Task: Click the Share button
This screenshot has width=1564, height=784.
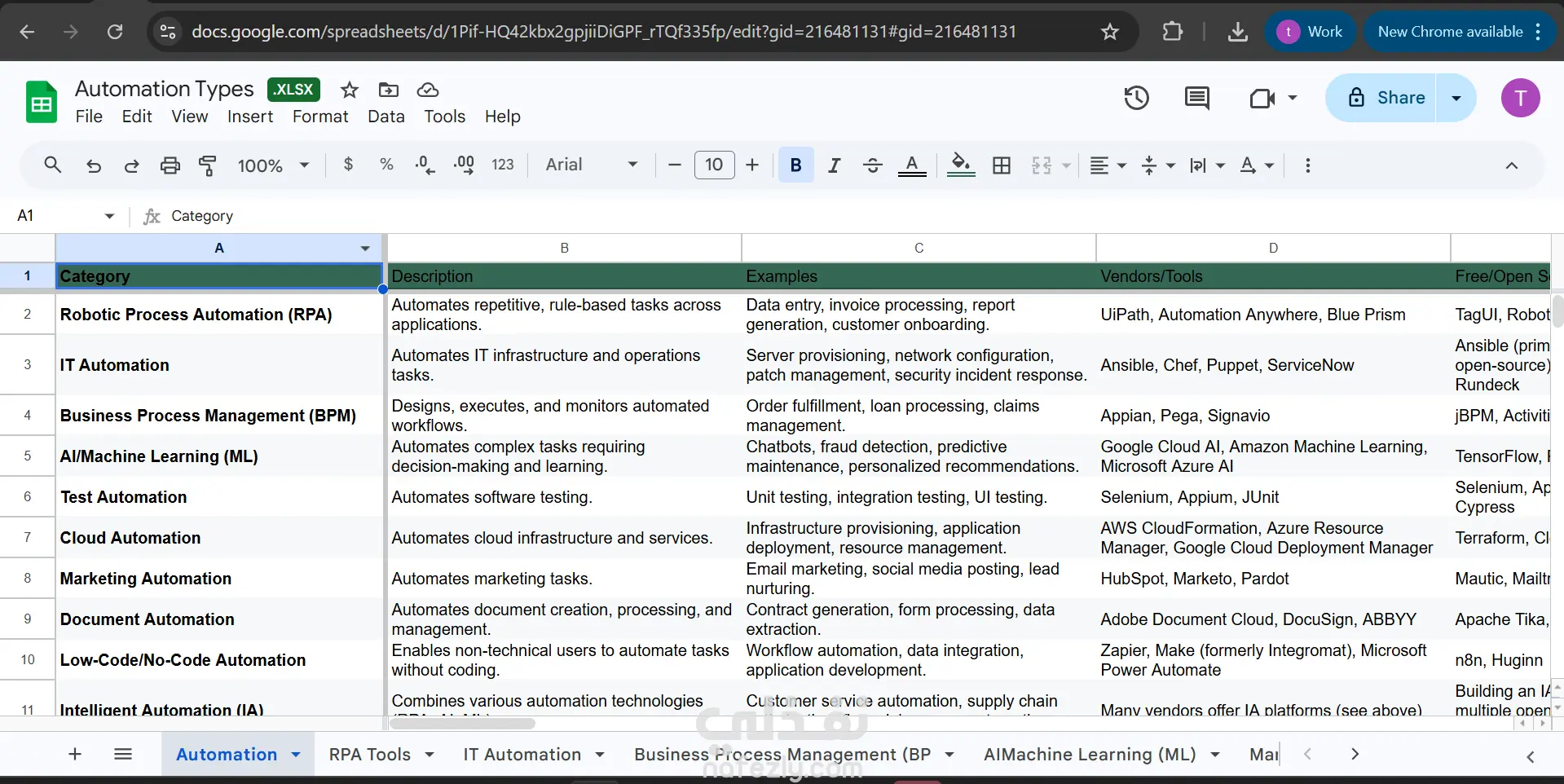Action: point(1382,98)
